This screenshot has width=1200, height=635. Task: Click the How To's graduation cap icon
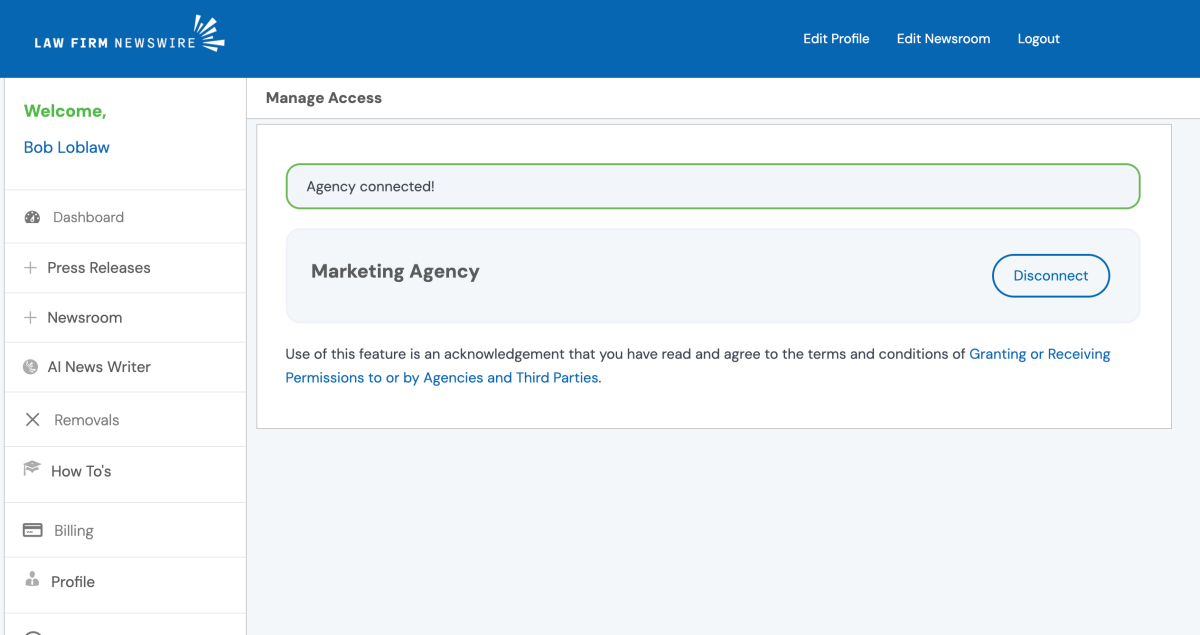[32, 469]
